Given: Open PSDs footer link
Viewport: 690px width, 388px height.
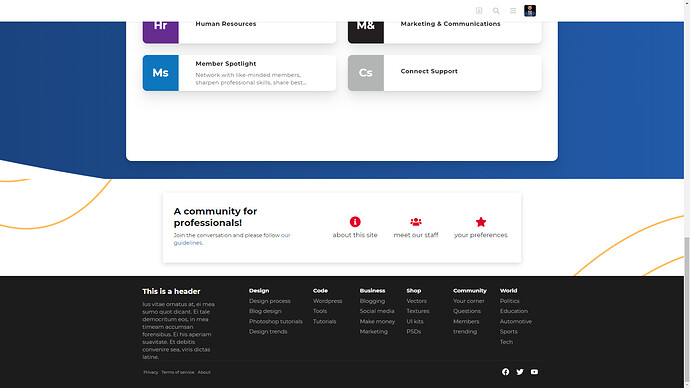Looking at the screenshot, I should tap(414, 332).
